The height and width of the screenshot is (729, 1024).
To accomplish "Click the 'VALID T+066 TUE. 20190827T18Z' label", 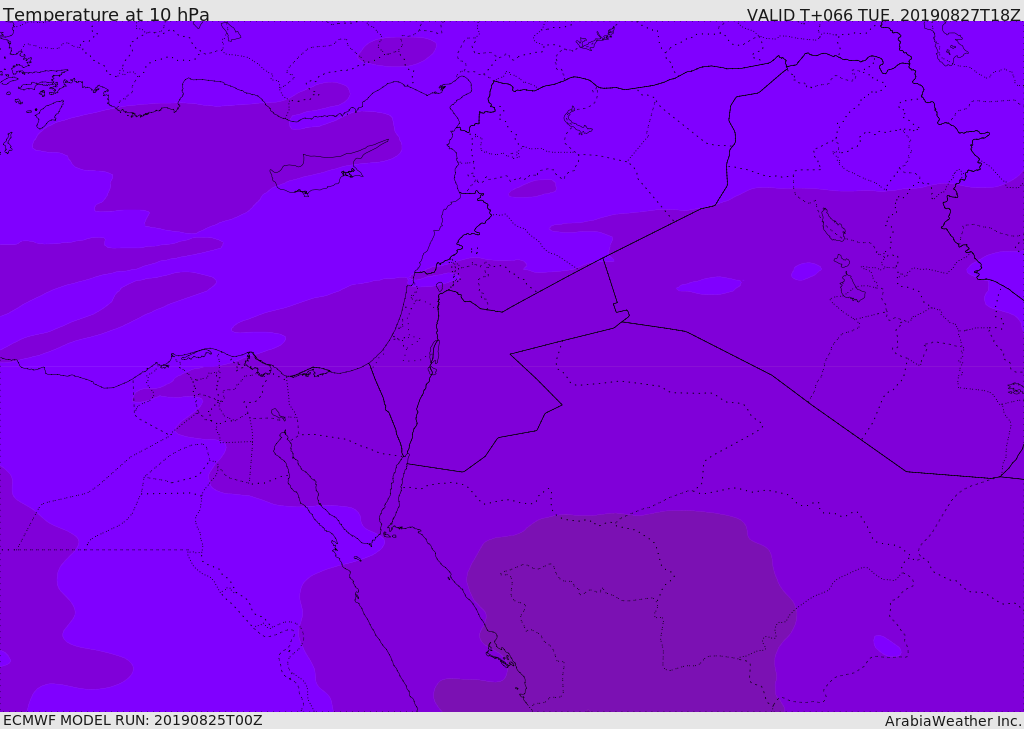I will click(884, 15).
